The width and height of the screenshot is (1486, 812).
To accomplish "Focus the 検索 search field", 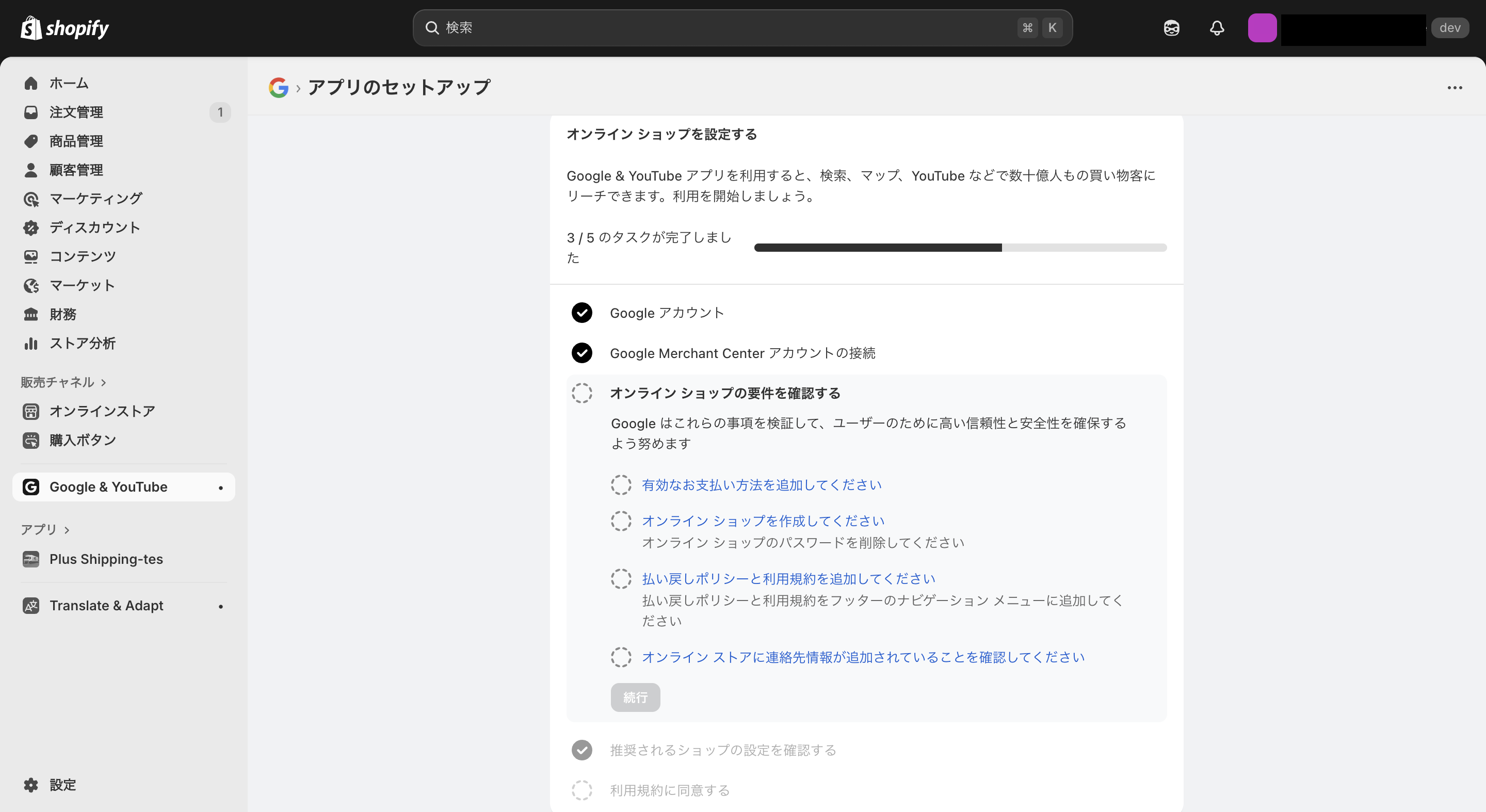I will (742, 28).
